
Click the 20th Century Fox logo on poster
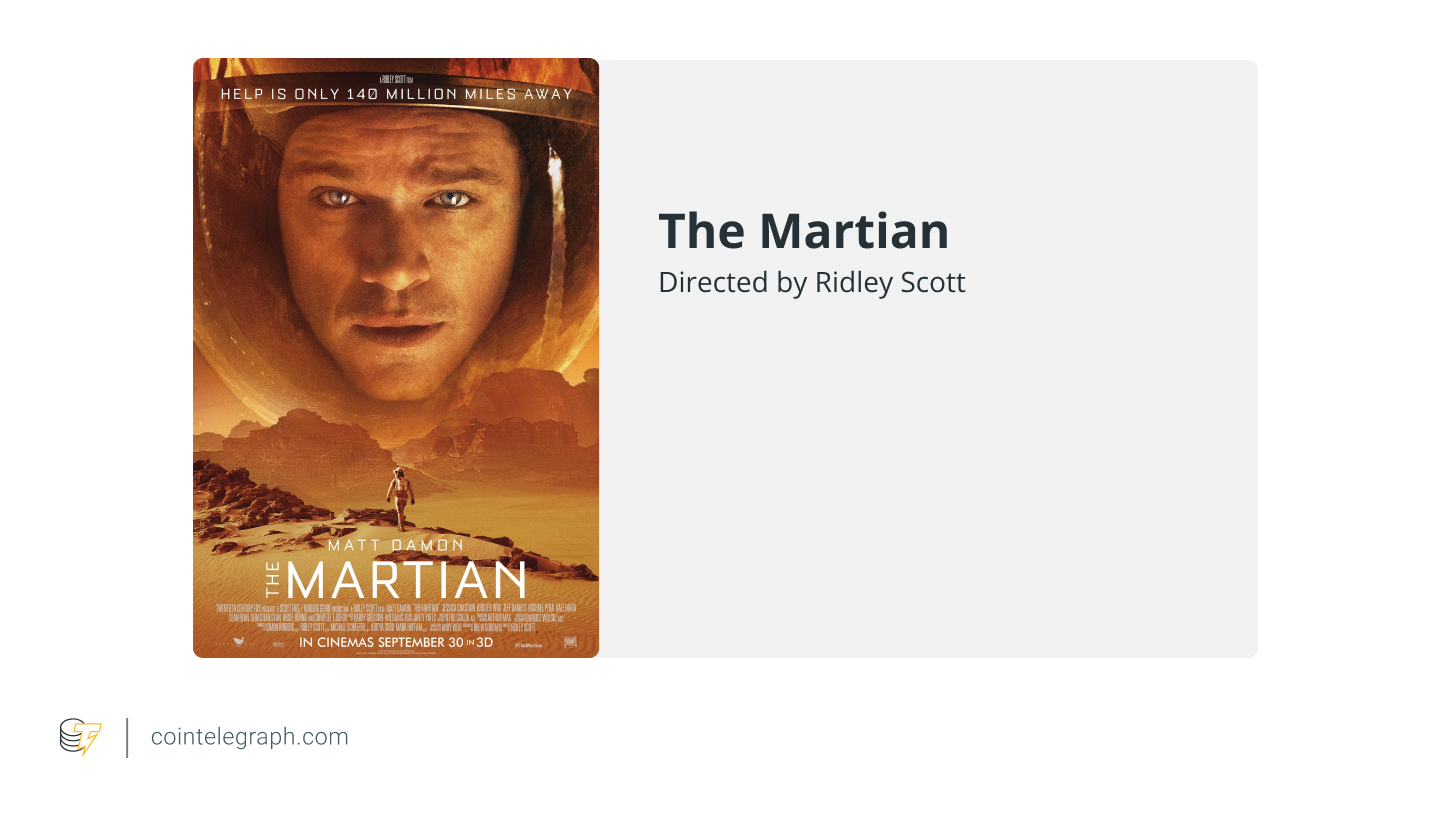pos(570,642)
